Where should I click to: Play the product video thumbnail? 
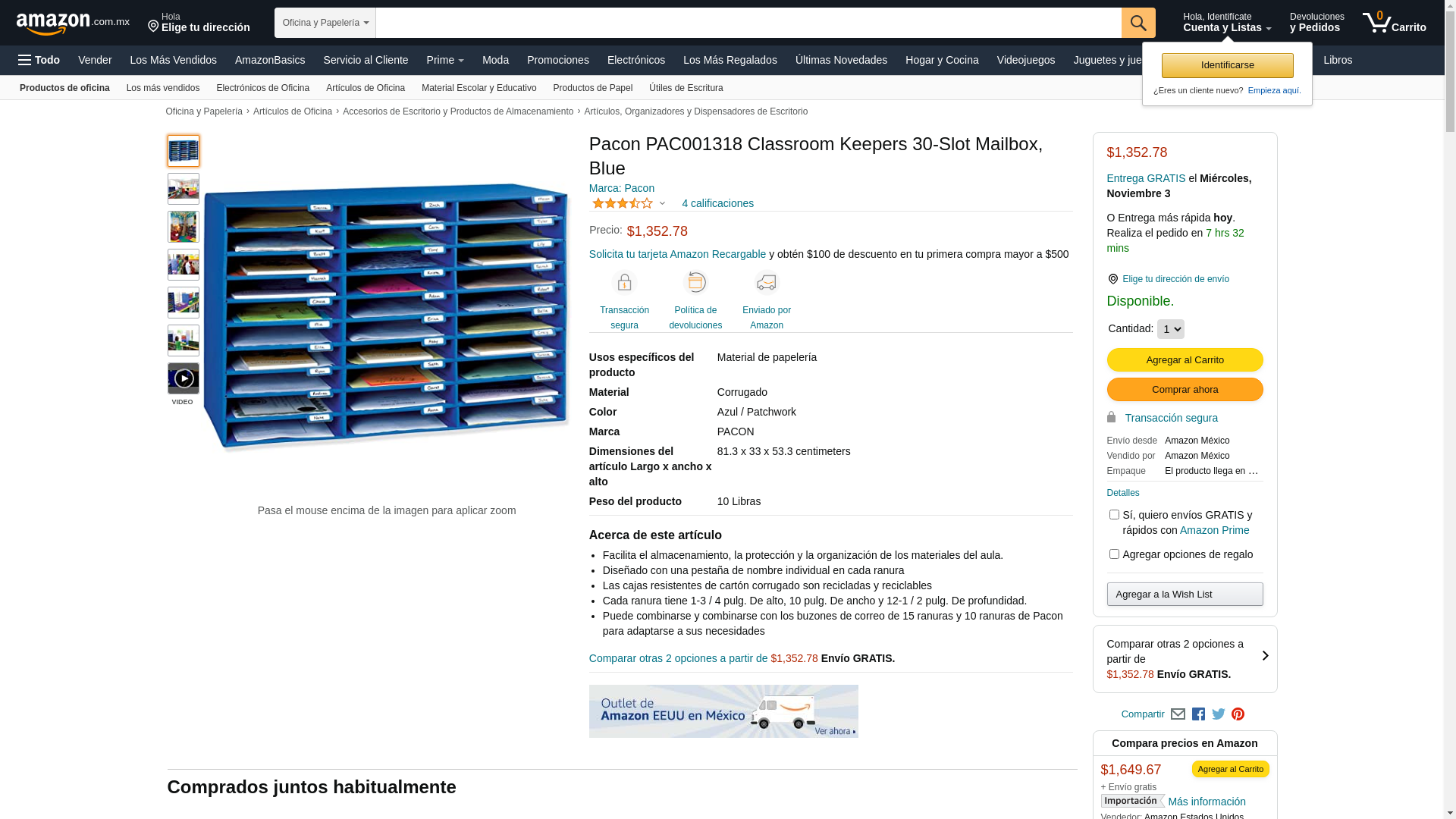[x=184, y=378]
